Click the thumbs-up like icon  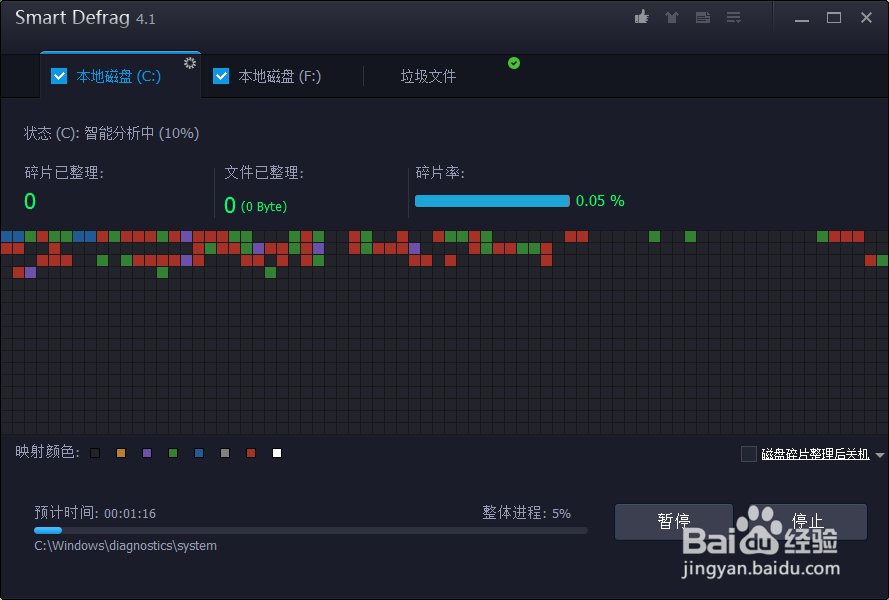click(642, 17)
